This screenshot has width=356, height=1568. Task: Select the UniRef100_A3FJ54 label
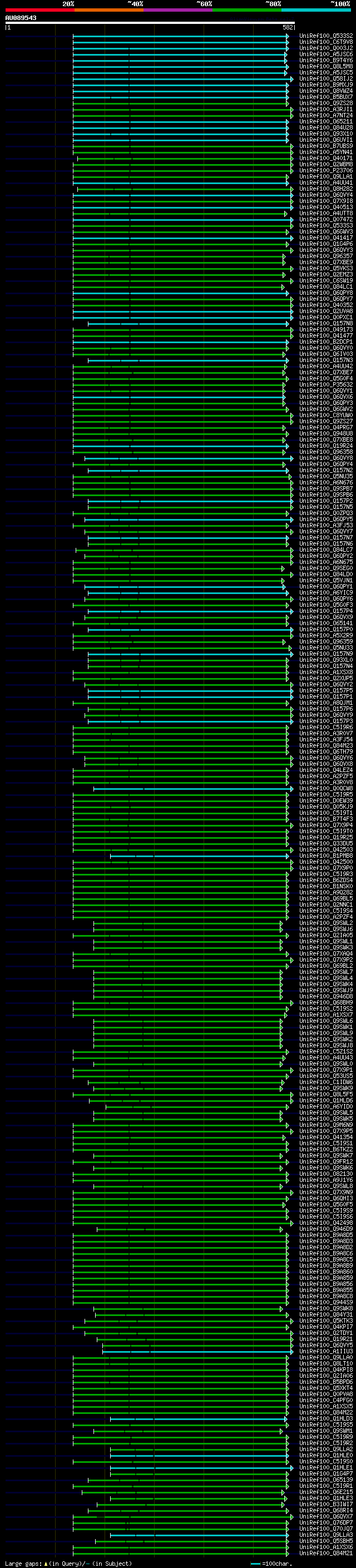(x=326, y=740)
